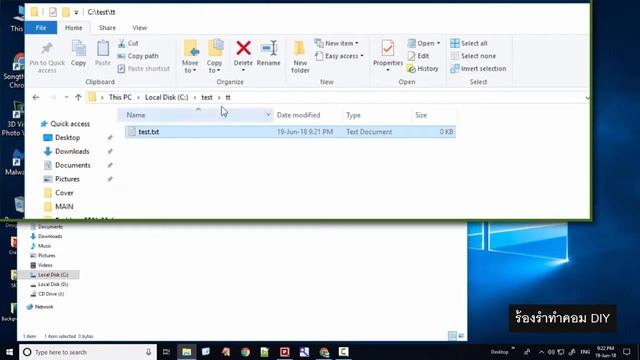Open Name column filter dropdown

pyautogui.click(x=268, y=115)
